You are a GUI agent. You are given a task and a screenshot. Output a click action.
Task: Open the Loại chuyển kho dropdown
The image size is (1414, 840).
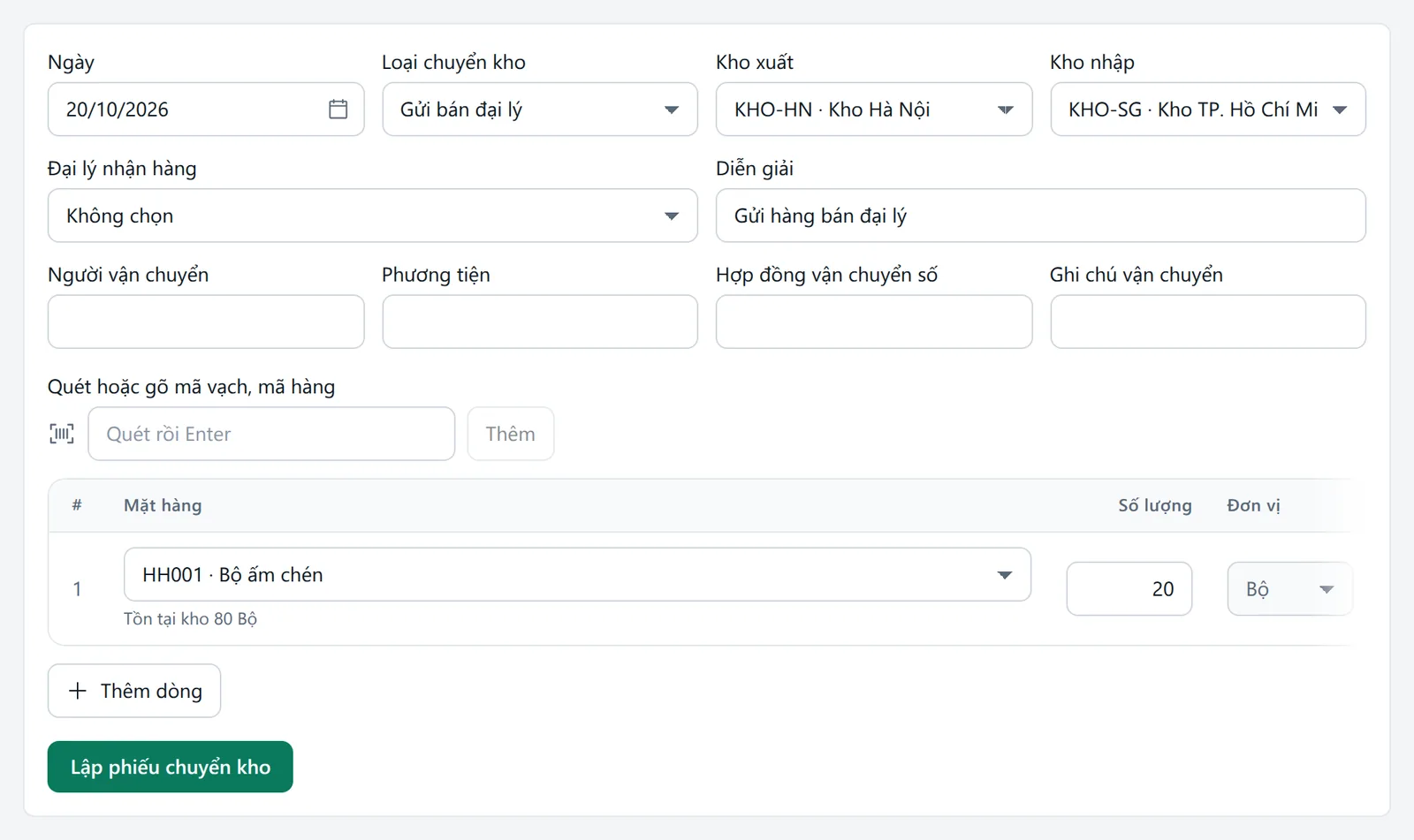(540, 110)
